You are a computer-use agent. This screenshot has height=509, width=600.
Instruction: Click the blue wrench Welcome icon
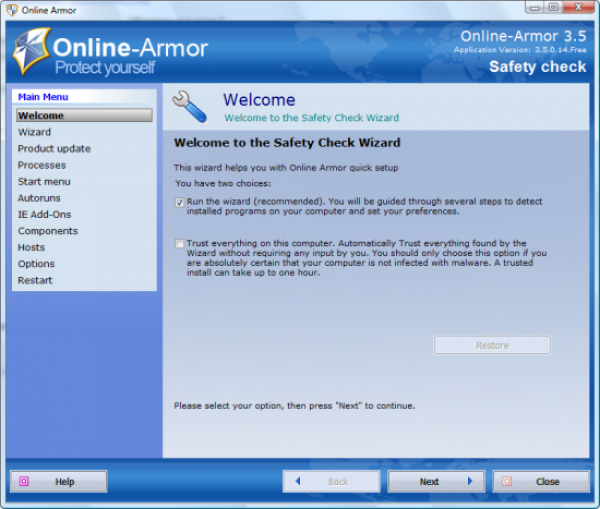click(190, 107)
